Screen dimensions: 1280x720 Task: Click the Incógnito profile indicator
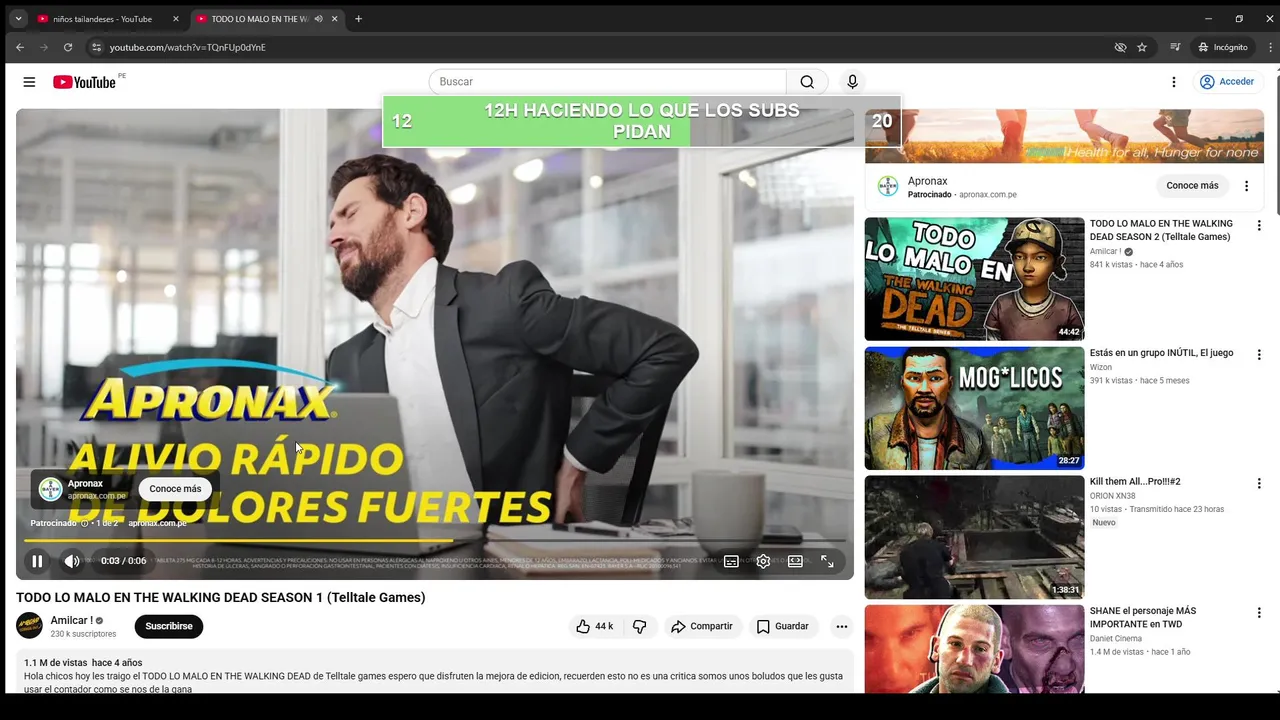(x=1223, y=47)
